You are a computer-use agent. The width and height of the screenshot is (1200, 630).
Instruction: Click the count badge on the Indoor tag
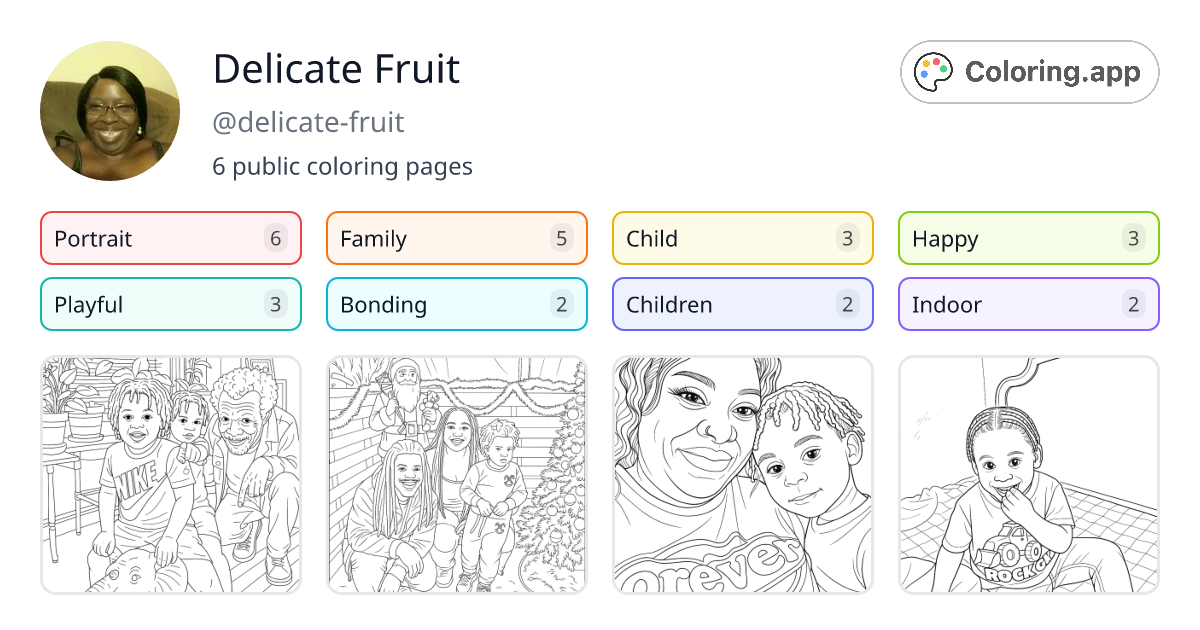point(1134,304)
